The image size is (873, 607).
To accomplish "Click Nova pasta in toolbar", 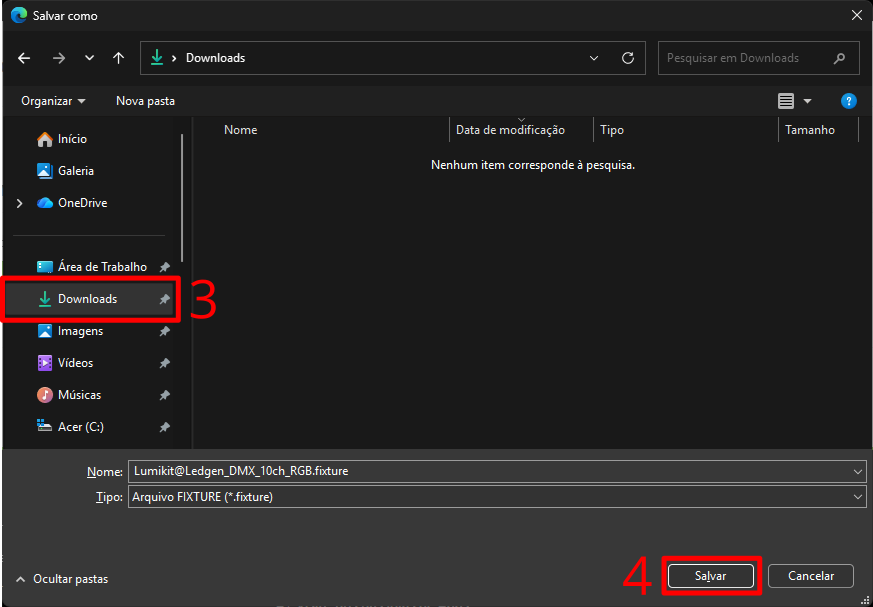I will tap(145, 101).
